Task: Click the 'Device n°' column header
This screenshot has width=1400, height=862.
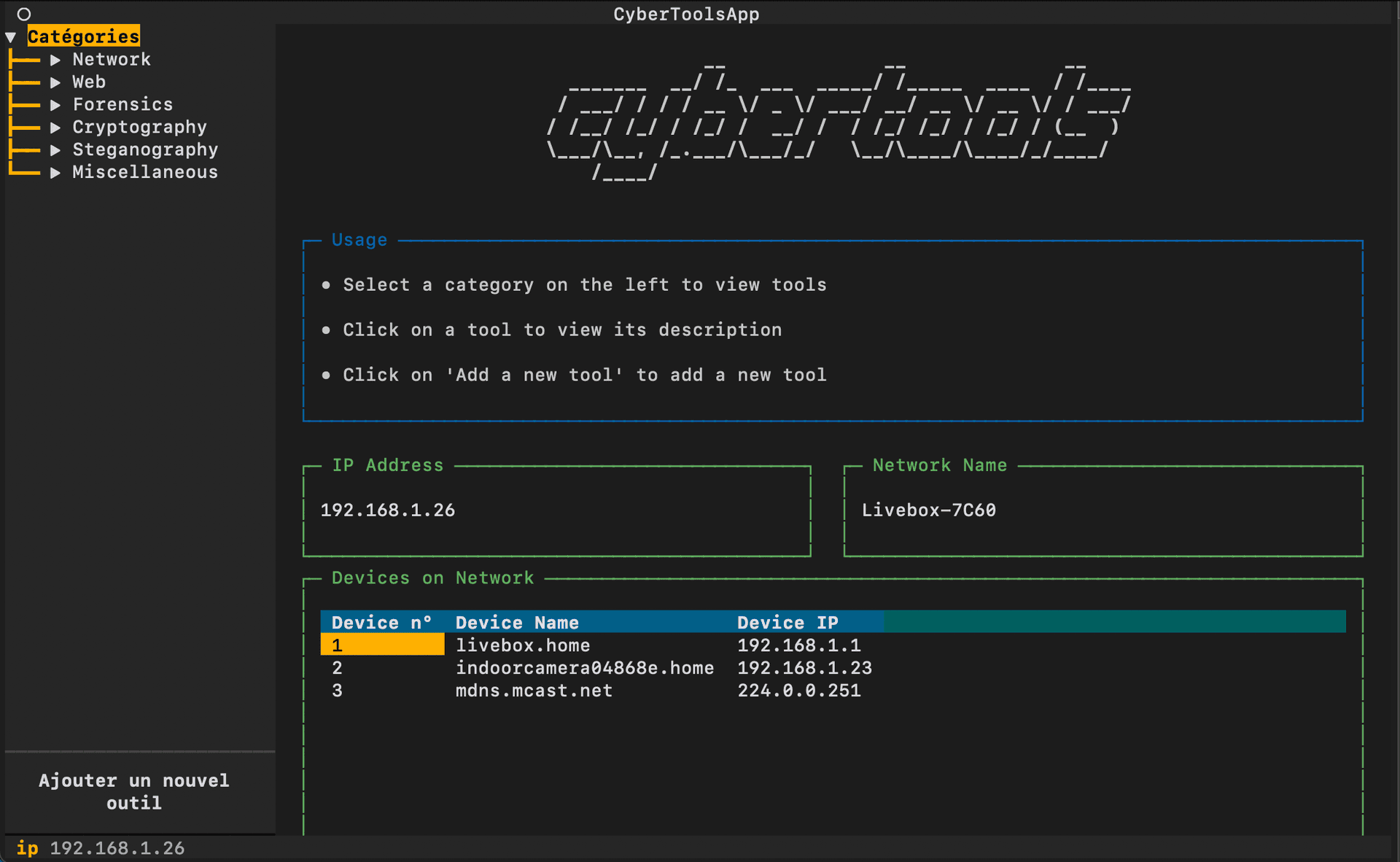Action: tap(382, 622)
